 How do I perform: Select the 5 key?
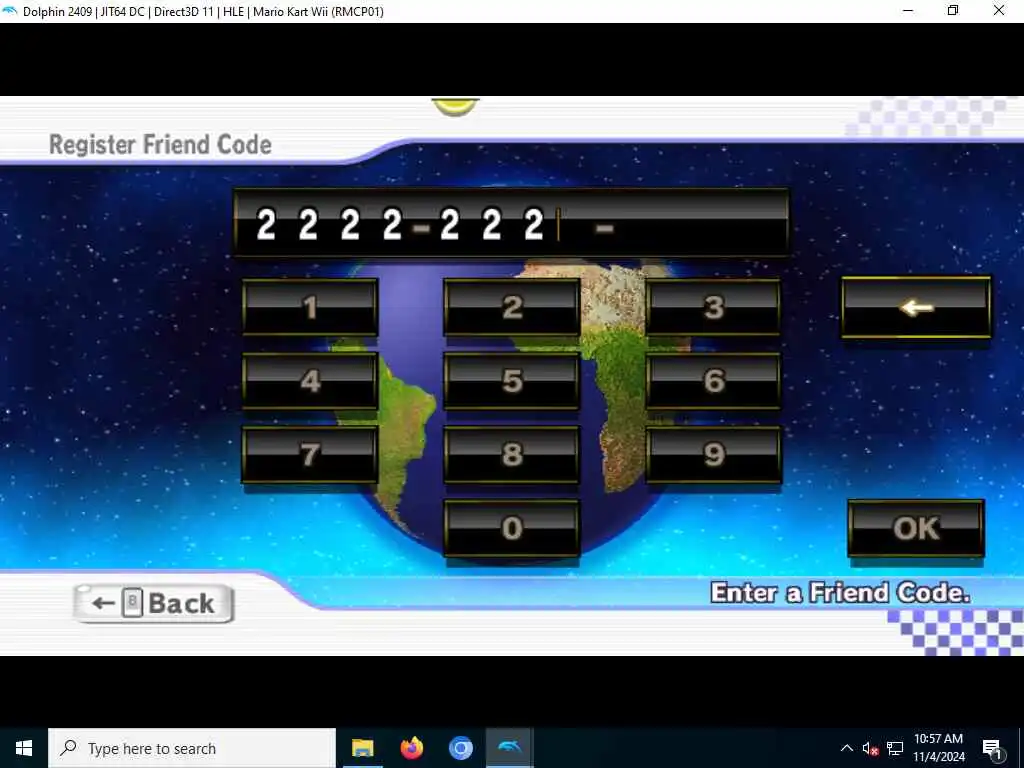tap(512, 381)
